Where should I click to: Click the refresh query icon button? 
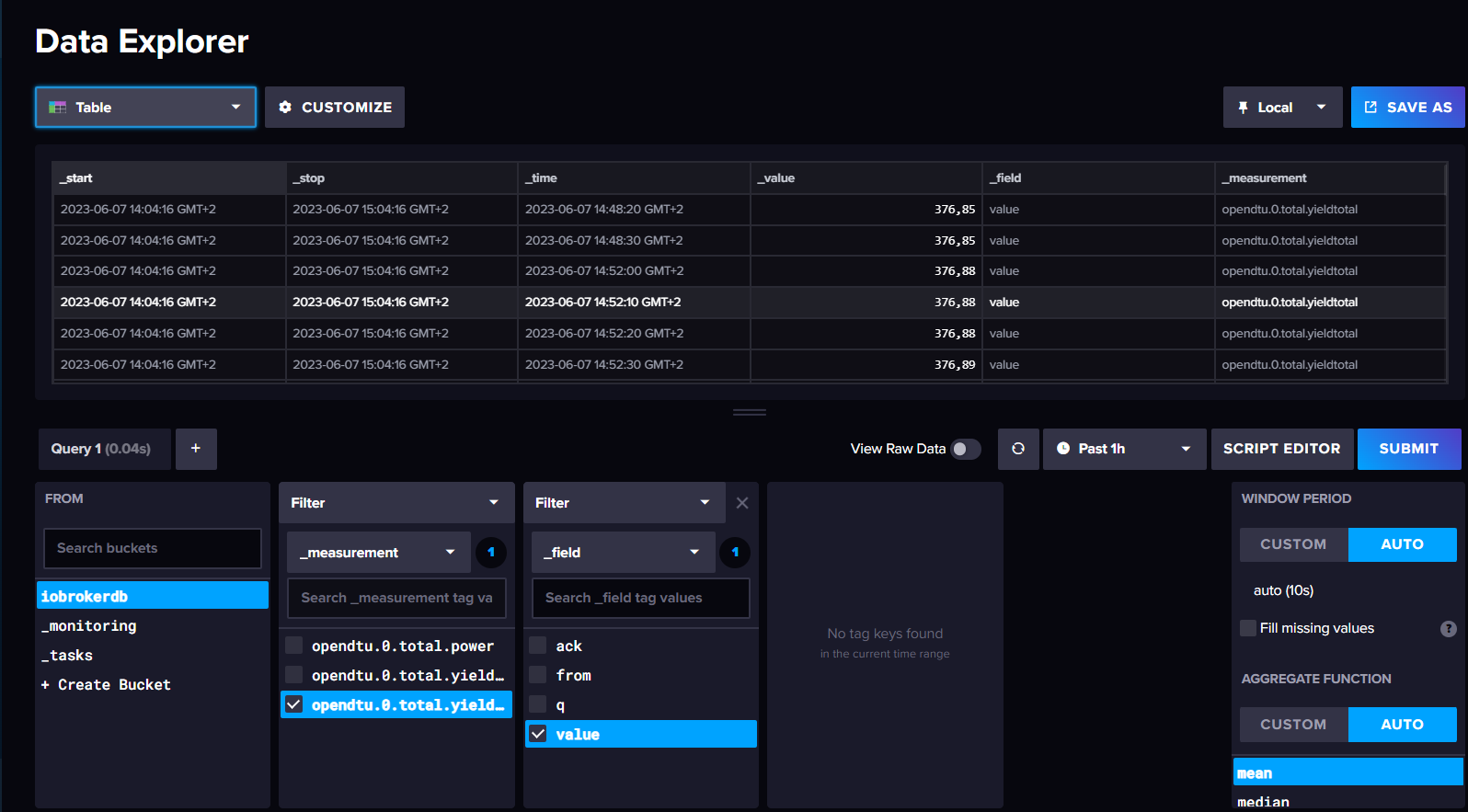click(1018, 449)
